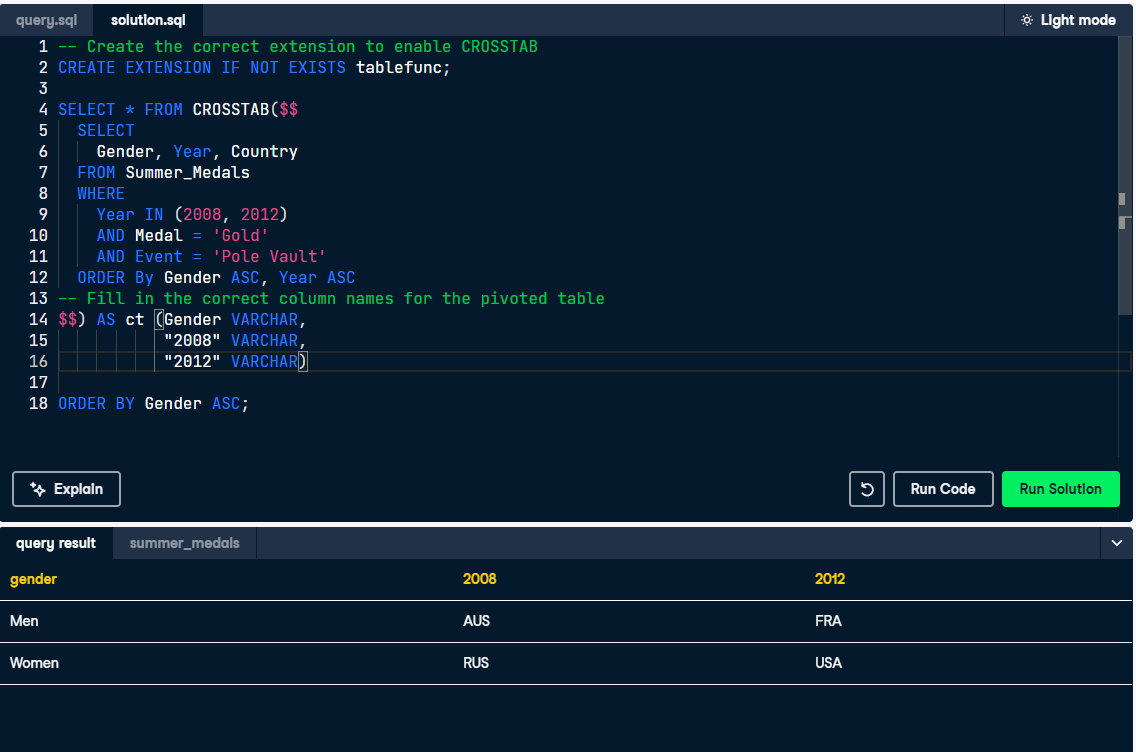Place cursor on the CREATE EXTENSION line
The width and height of the screenshot is (1136, 752).
254,67
